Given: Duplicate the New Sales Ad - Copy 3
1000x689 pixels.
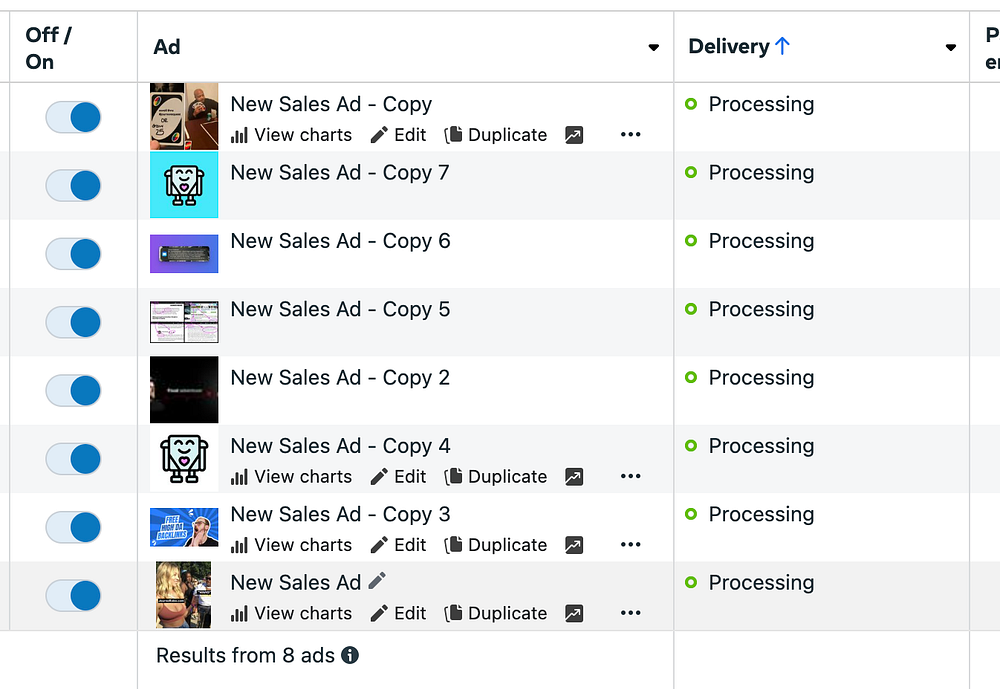Looking at the screenshot, I should (496, 545).
